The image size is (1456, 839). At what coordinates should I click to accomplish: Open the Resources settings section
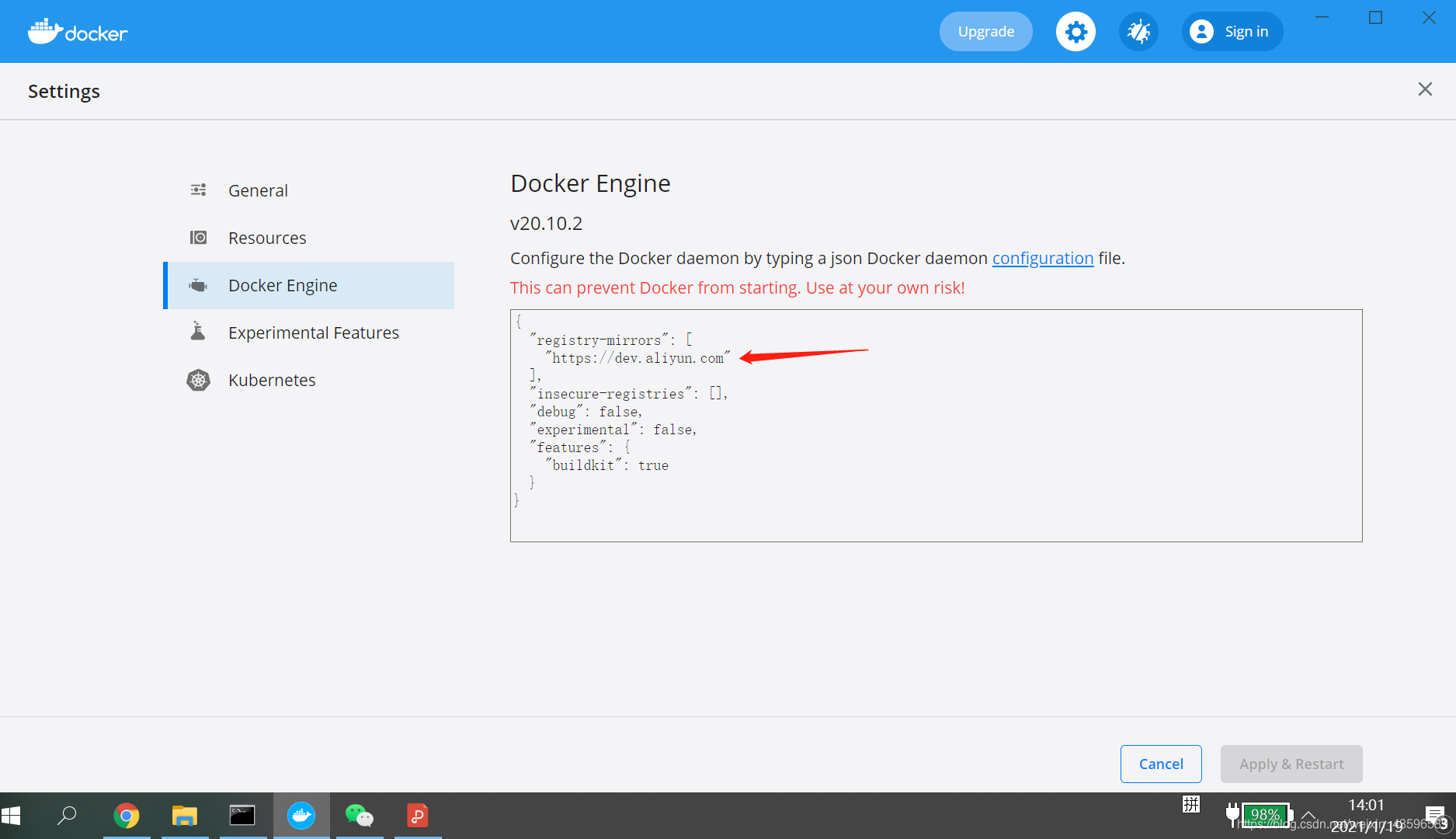coord(309,238)
